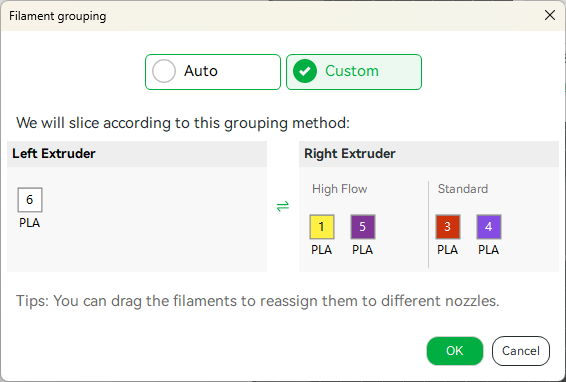Confirm grouping with the OK button
The image size is (566, 382).
(x=455, y=351)
